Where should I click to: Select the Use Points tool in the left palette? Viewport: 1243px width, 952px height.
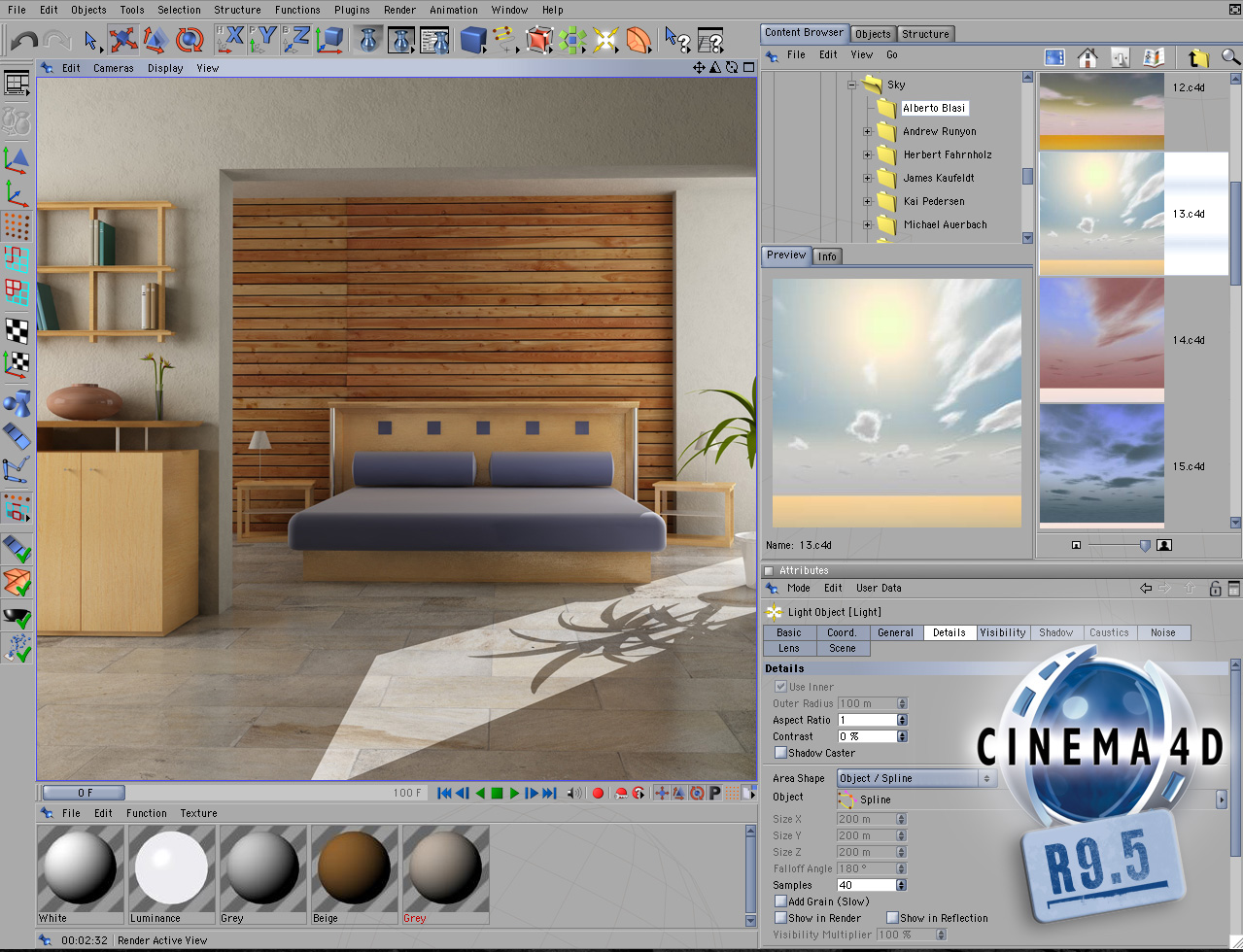coord(17,225)
